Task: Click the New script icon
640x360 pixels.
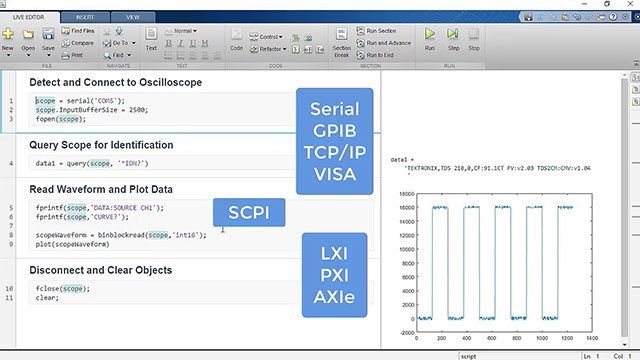Action: [8, 34]
